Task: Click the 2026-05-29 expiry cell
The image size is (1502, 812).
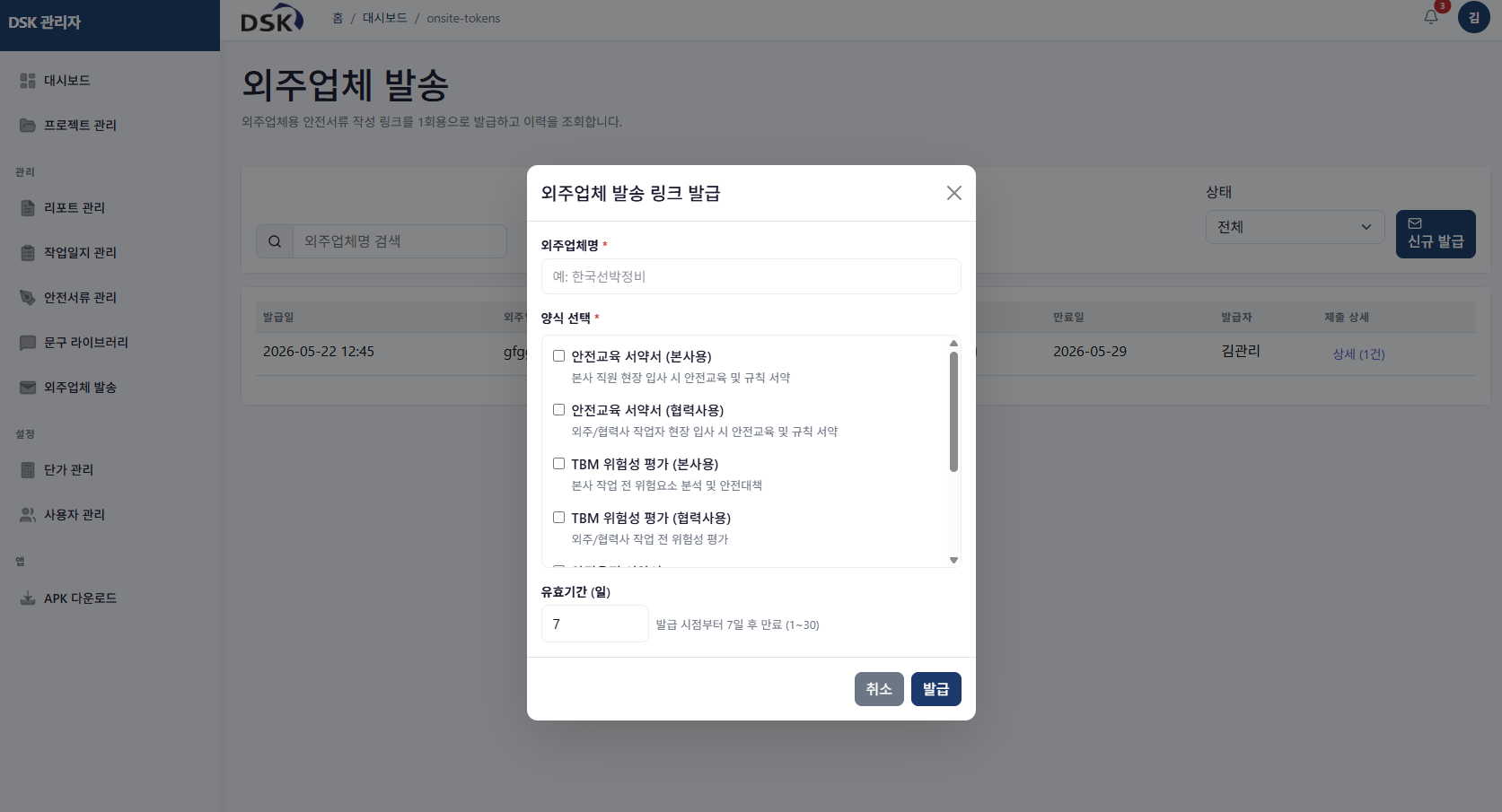Action: 1090,352
